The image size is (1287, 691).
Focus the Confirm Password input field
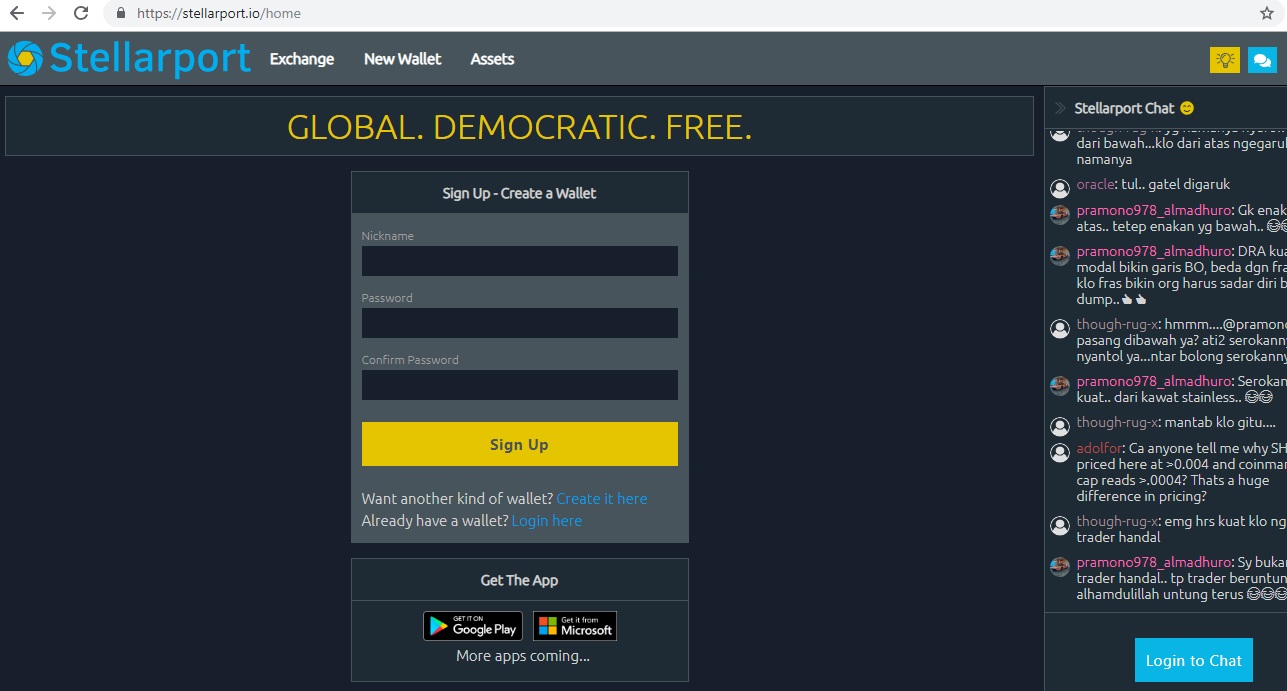[520, 385]
